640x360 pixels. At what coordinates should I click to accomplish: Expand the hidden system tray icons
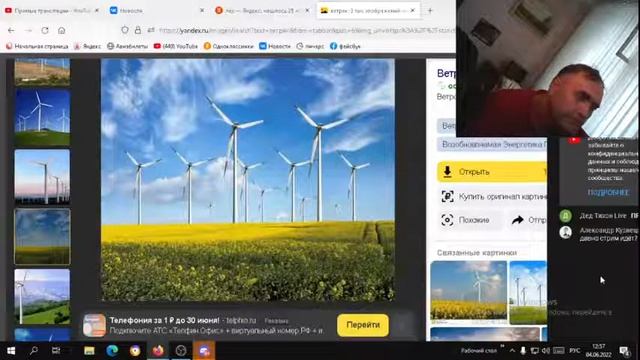[x=512, y=351]
